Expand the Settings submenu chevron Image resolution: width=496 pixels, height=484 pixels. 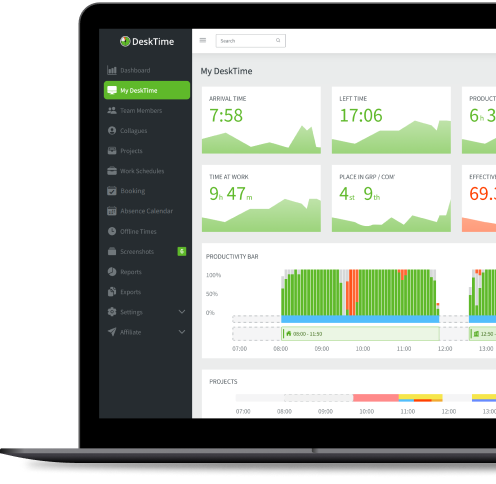(x=182, y=312)
